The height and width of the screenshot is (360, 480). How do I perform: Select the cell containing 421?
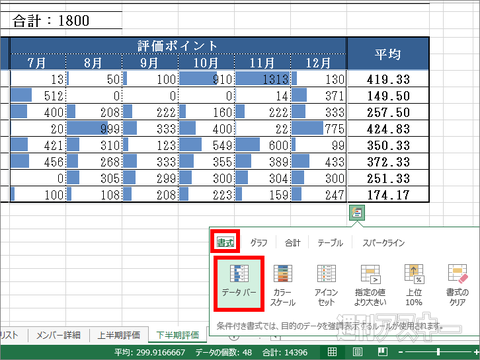click(38, 145)
